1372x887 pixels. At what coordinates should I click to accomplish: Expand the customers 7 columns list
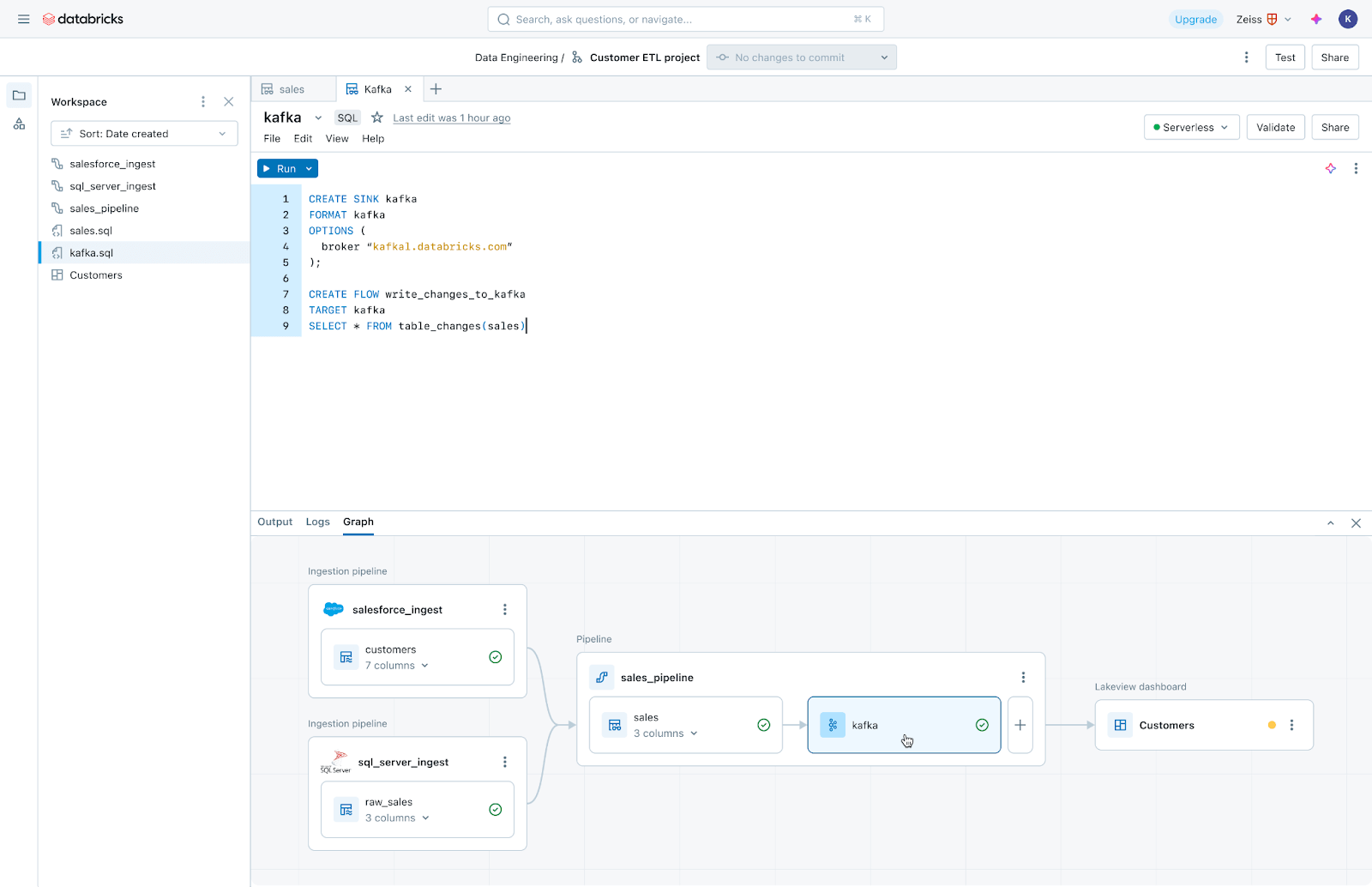point(424,666)
